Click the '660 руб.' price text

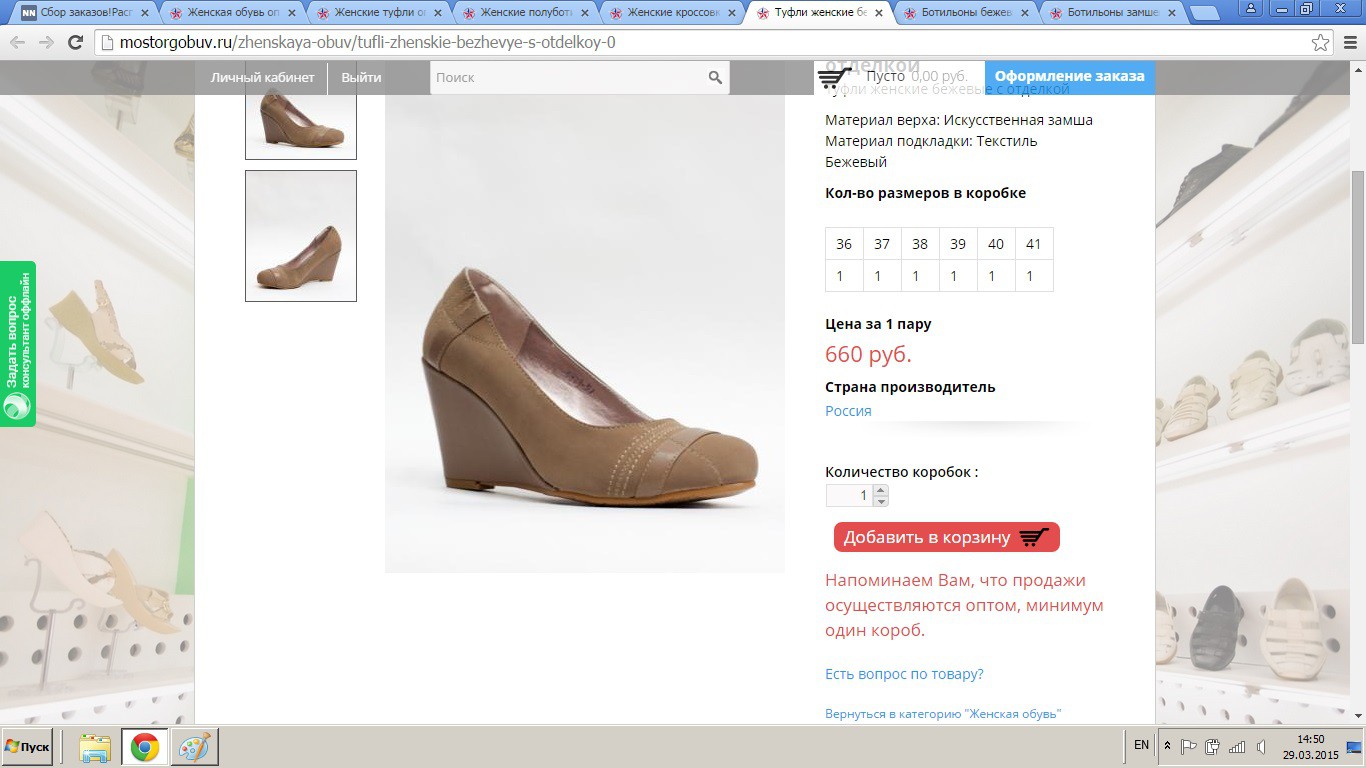868,354
